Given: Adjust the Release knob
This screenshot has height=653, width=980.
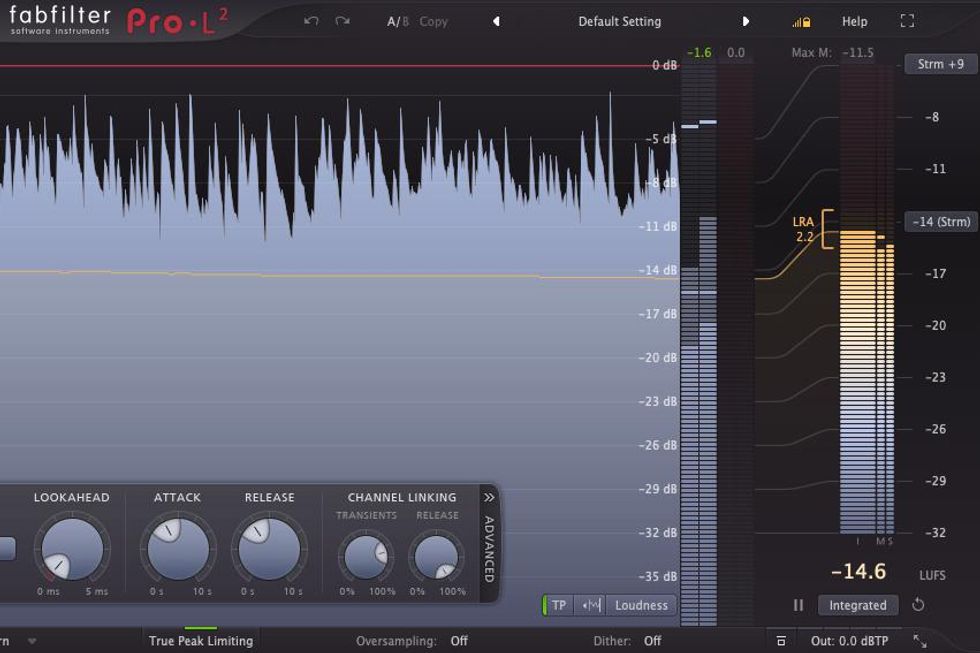Looking at the screenshot, I should [269, 549].
